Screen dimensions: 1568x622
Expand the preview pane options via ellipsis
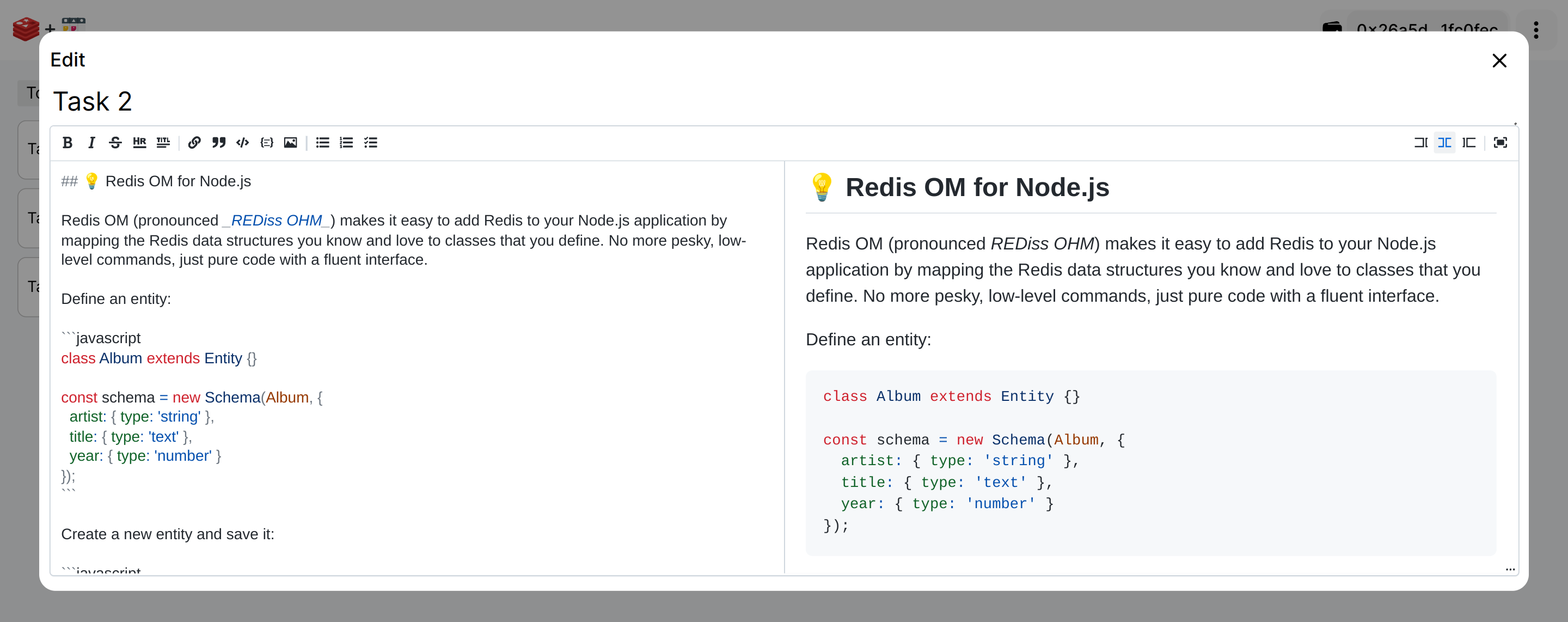(x=1511, y=569)
